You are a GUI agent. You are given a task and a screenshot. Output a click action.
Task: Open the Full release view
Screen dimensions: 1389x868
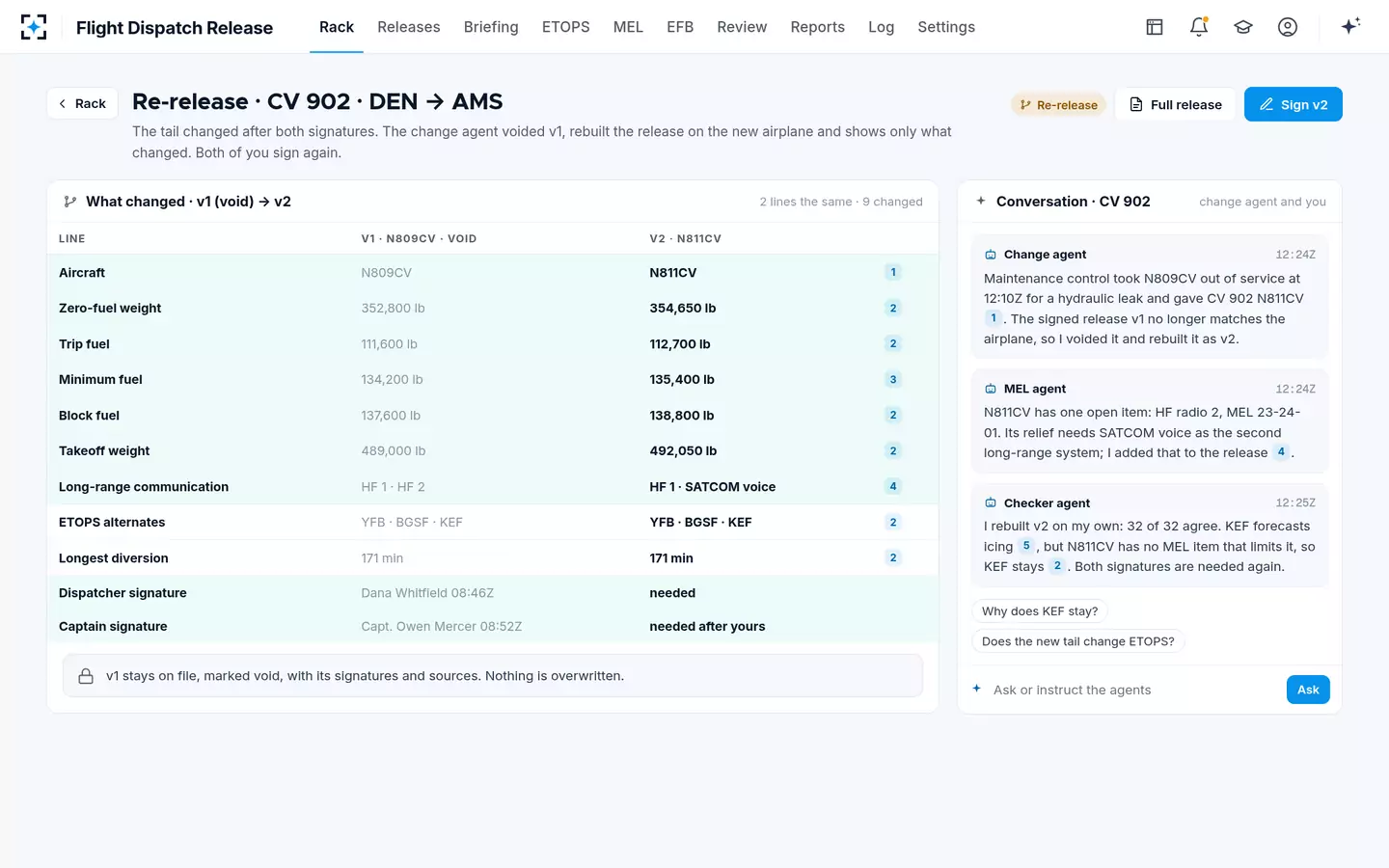1175,104
